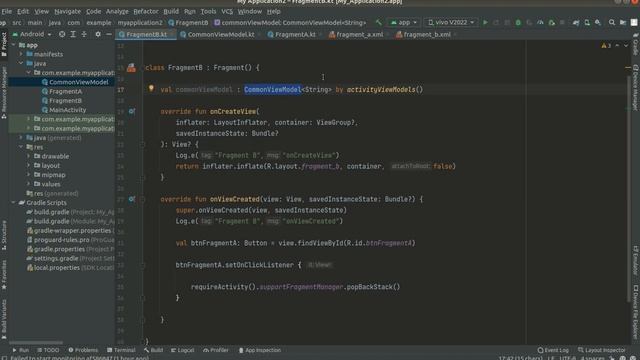Click Attach Debugger to Android Process icon
This screenshot has width=640, height=360.
(x=552, y=22)
